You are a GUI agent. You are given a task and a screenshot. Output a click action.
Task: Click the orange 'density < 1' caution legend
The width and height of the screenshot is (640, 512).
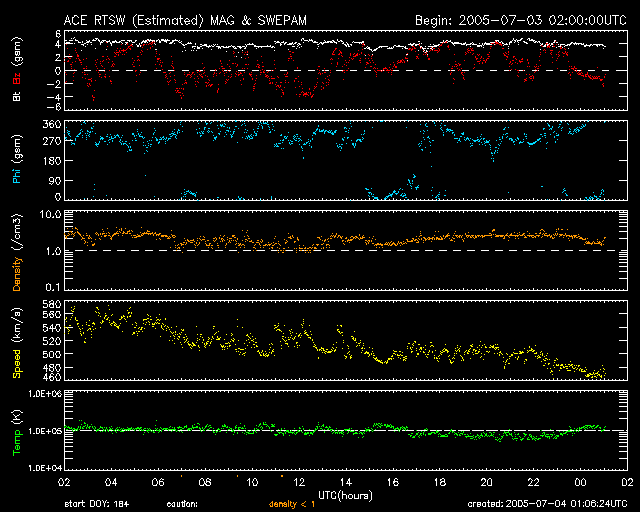(290, 505)
